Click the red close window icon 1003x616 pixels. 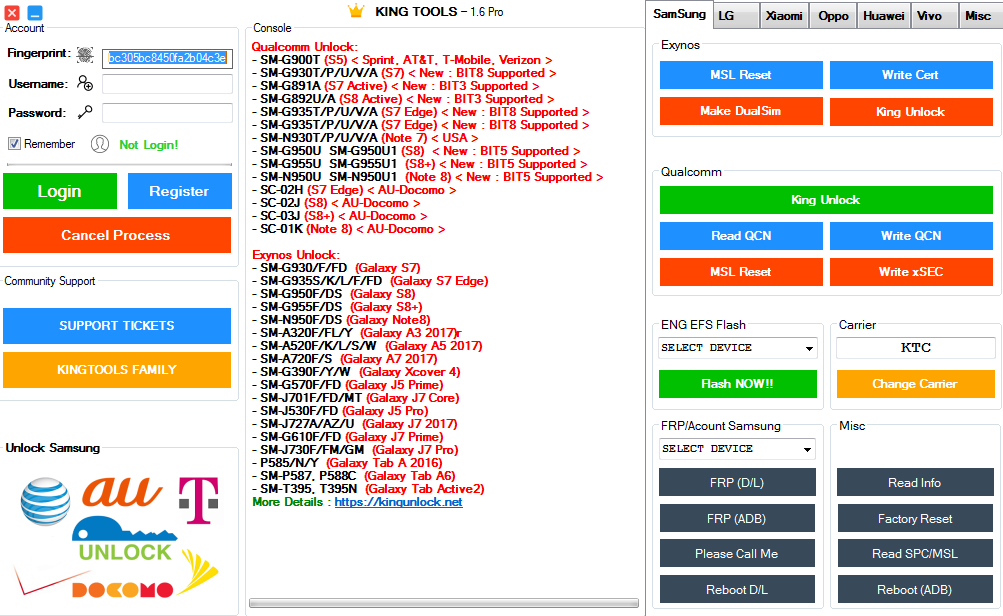pyautogui.click(x=12, y=12)
